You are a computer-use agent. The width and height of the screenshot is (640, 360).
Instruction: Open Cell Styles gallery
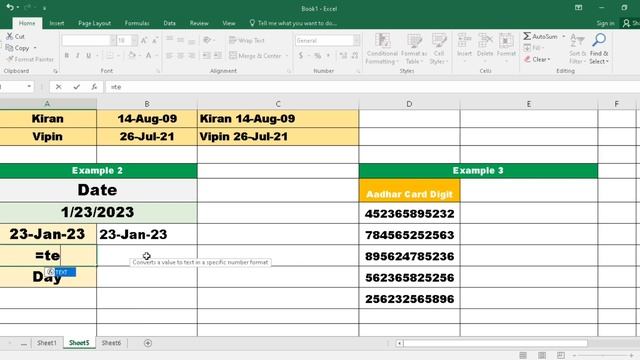[x=439, y=49]
